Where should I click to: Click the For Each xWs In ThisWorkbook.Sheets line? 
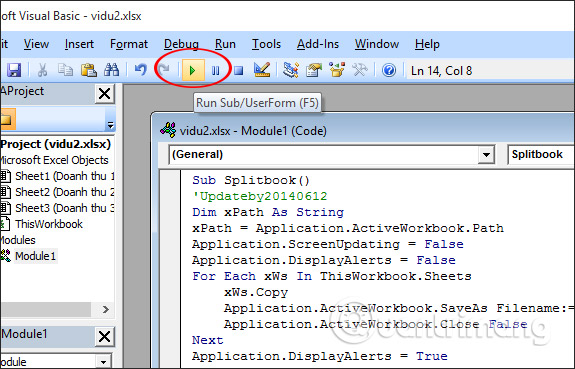coord(332,276)
